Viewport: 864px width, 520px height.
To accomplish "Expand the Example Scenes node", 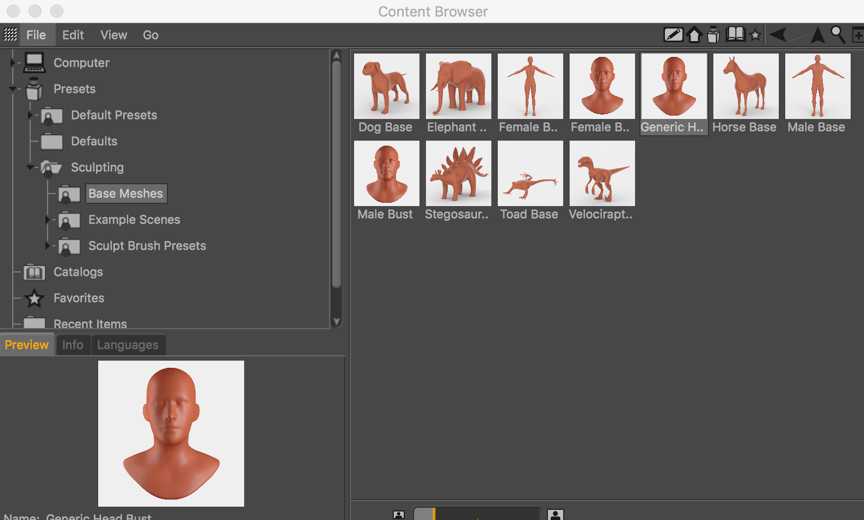I will click(x=47, y=219).
